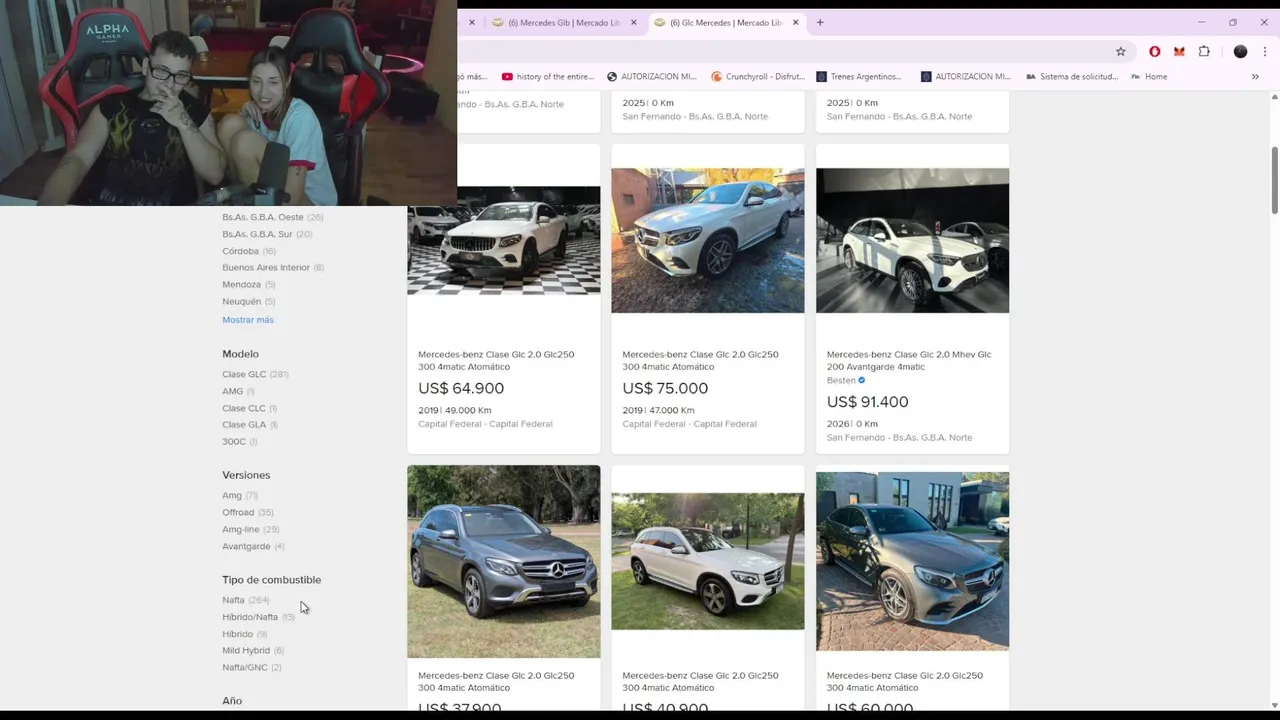Viewport: 1280px width, 720px height.
Task: Open the Chrome profile avatar
Action: pos(1240,51)
